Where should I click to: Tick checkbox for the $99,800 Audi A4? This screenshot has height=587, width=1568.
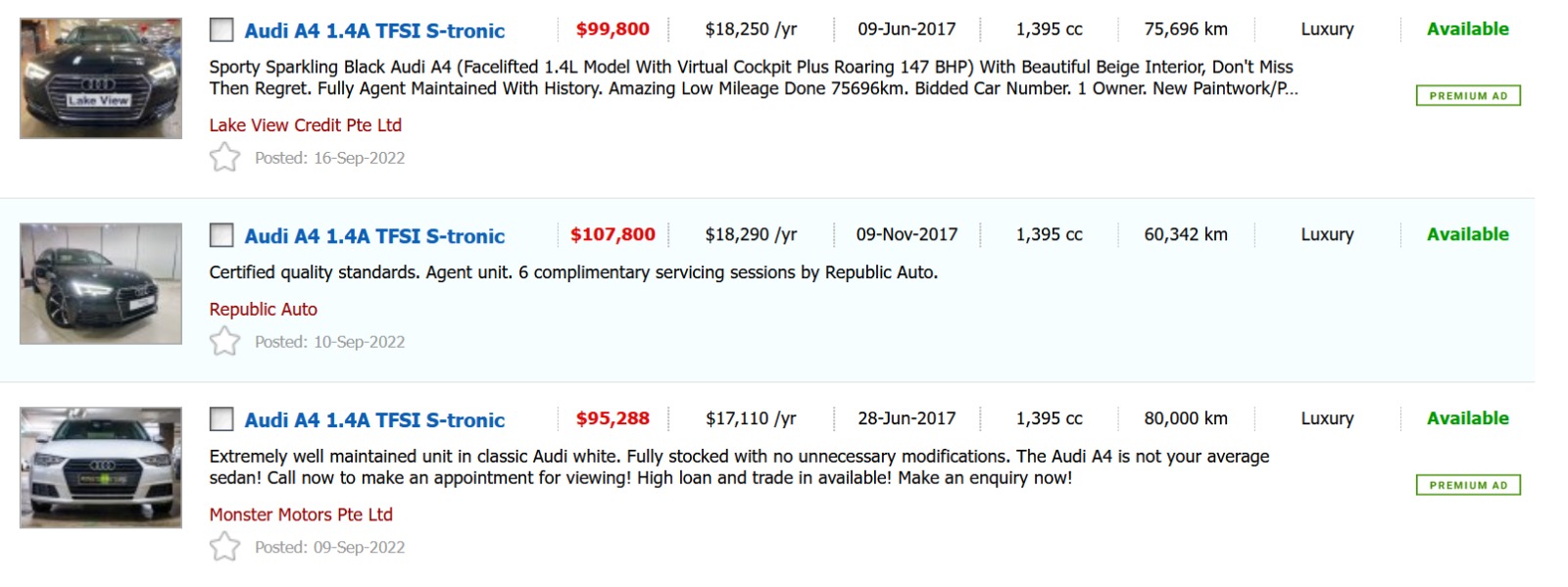(x=221, y=30)
